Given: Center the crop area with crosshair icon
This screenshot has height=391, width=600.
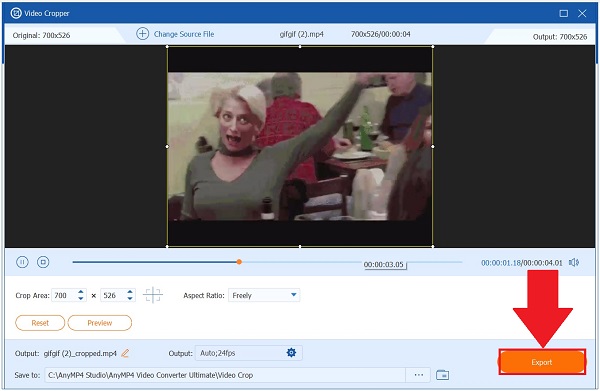Looking at the screenshot, I should (153, 295).
